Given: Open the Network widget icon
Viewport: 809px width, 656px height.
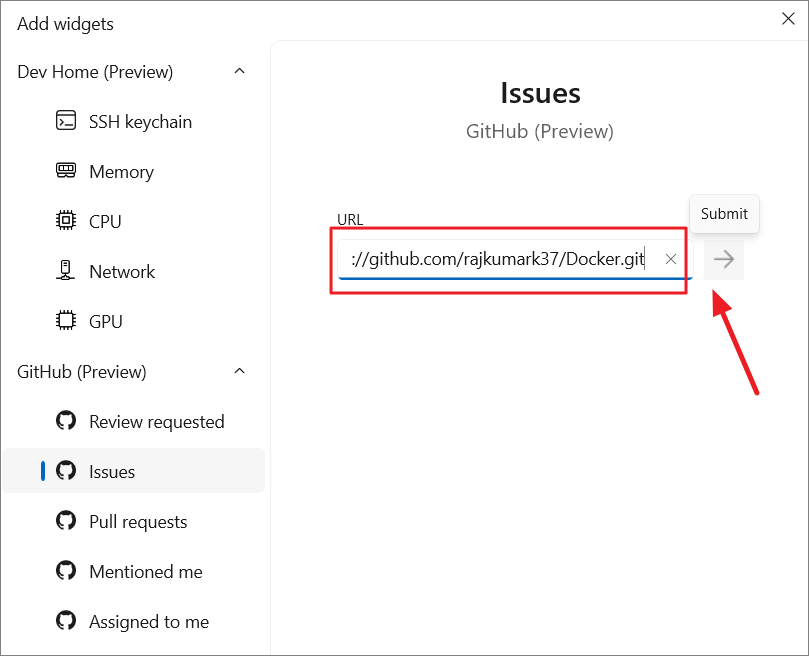Looking at the screenshot, I should click(x=65, y=271).
